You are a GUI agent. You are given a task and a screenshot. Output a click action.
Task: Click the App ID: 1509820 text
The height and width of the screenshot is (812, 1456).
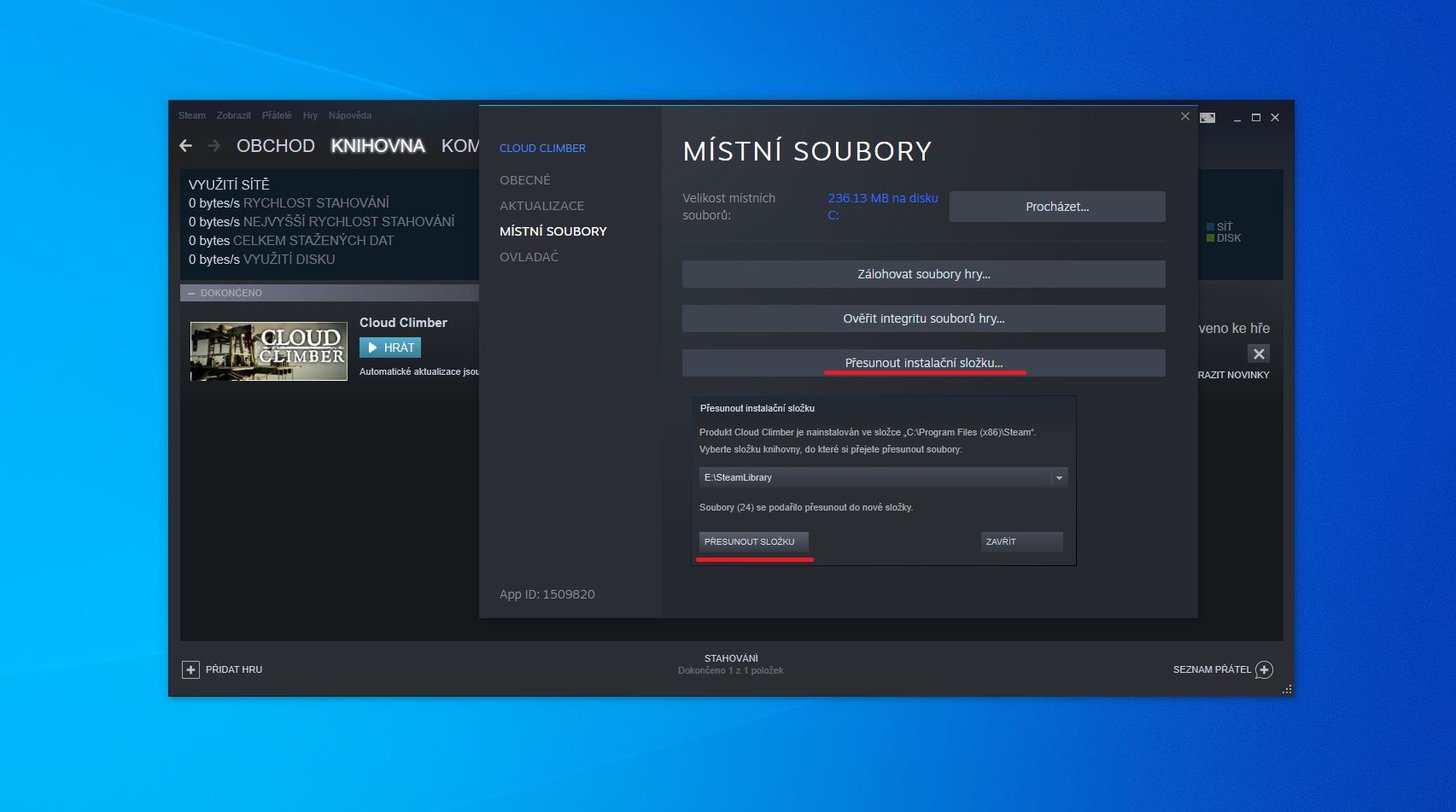click(547, 594)
